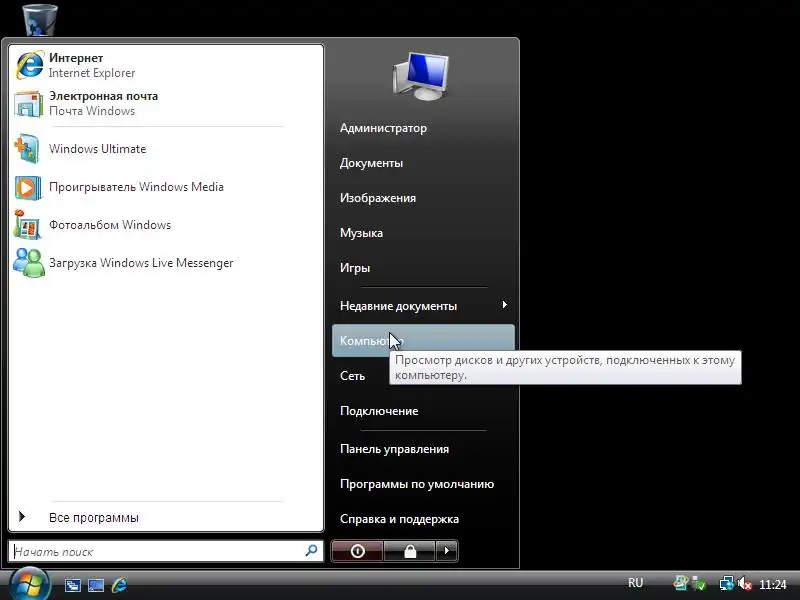800x600 pixels.
Task: Click the Show Desktop quick launch icon
Action: 95,585
